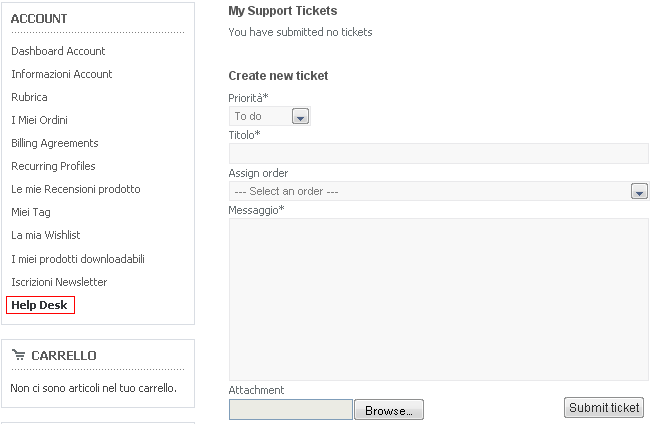Open the Priorità dropdown arrow

[300, 116]
